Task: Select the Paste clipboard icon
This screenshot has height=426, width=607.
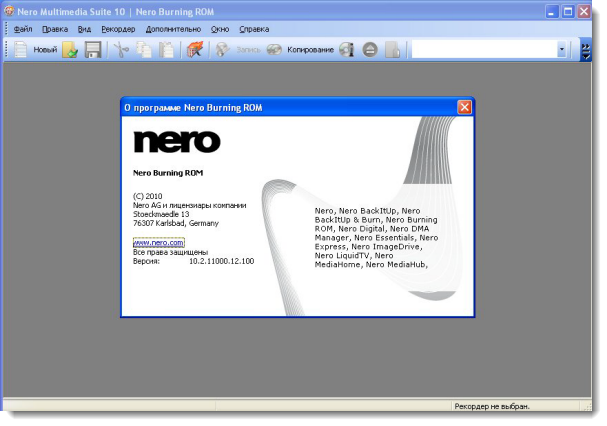Action: coord(166,50)
